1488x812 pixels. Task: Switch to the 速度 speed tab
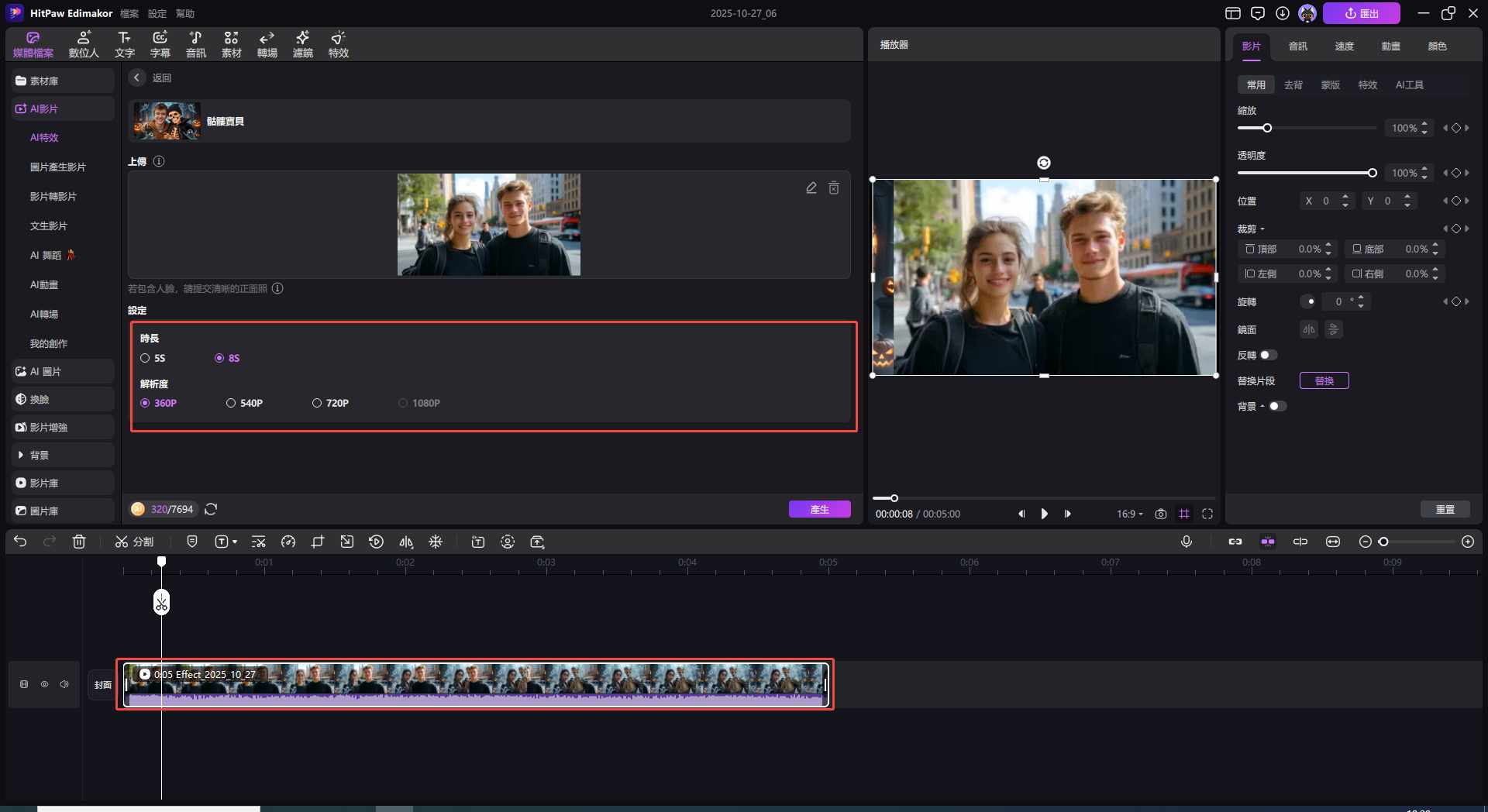(1344, 46)
